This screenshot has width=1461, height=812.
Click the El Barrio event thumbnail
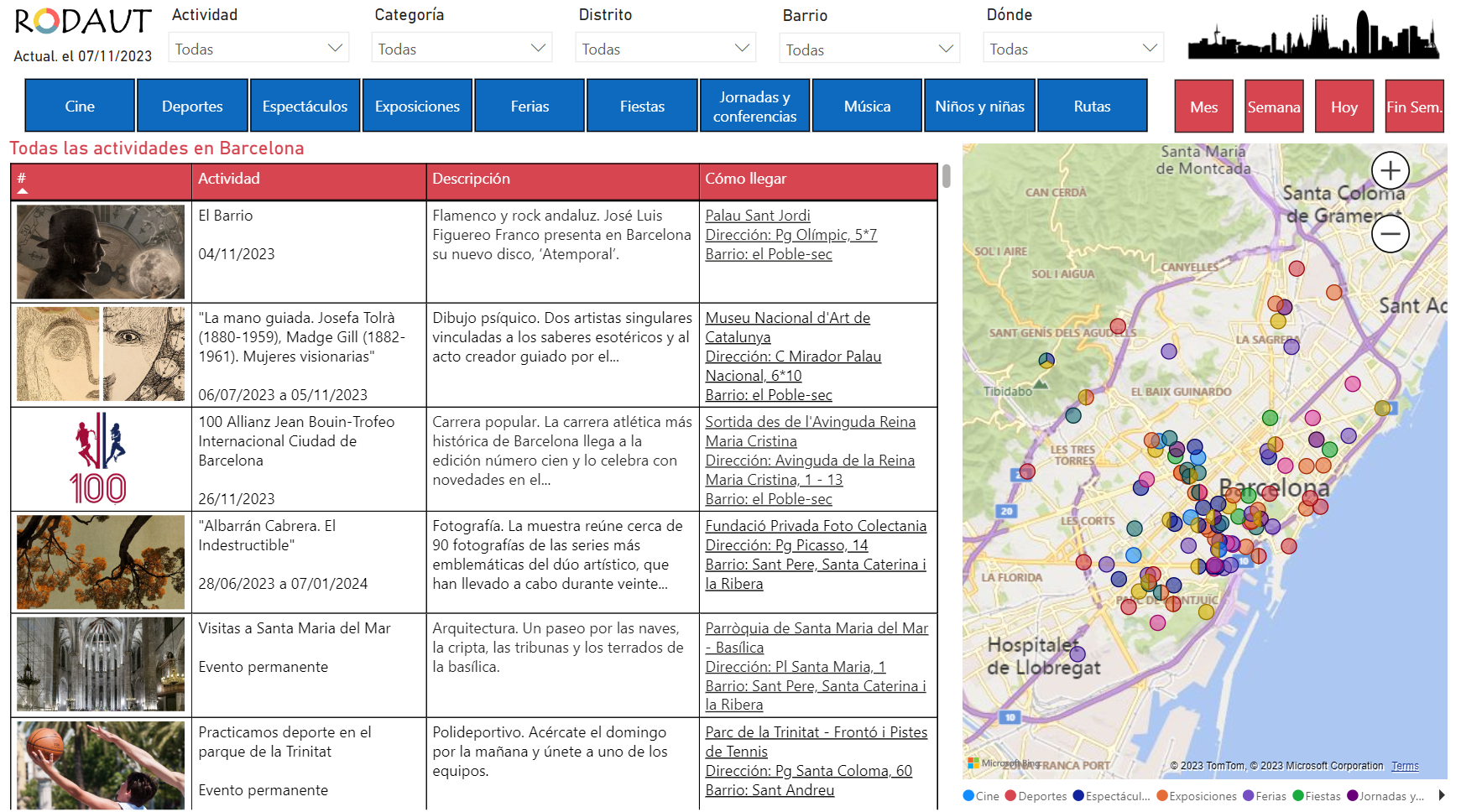[x=101, y=252]
